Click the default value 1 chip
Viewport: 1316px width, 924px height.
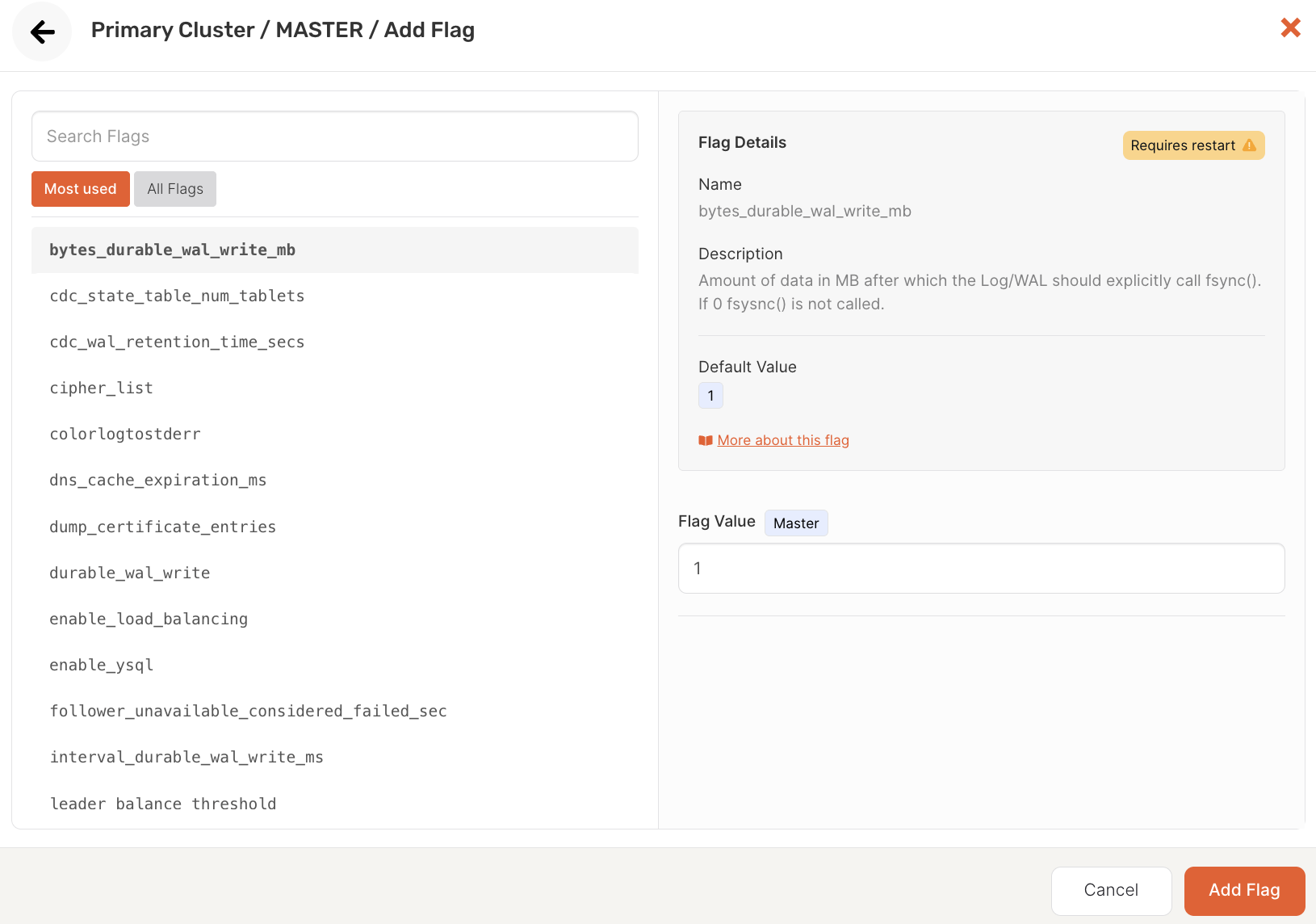click(710, 396)
